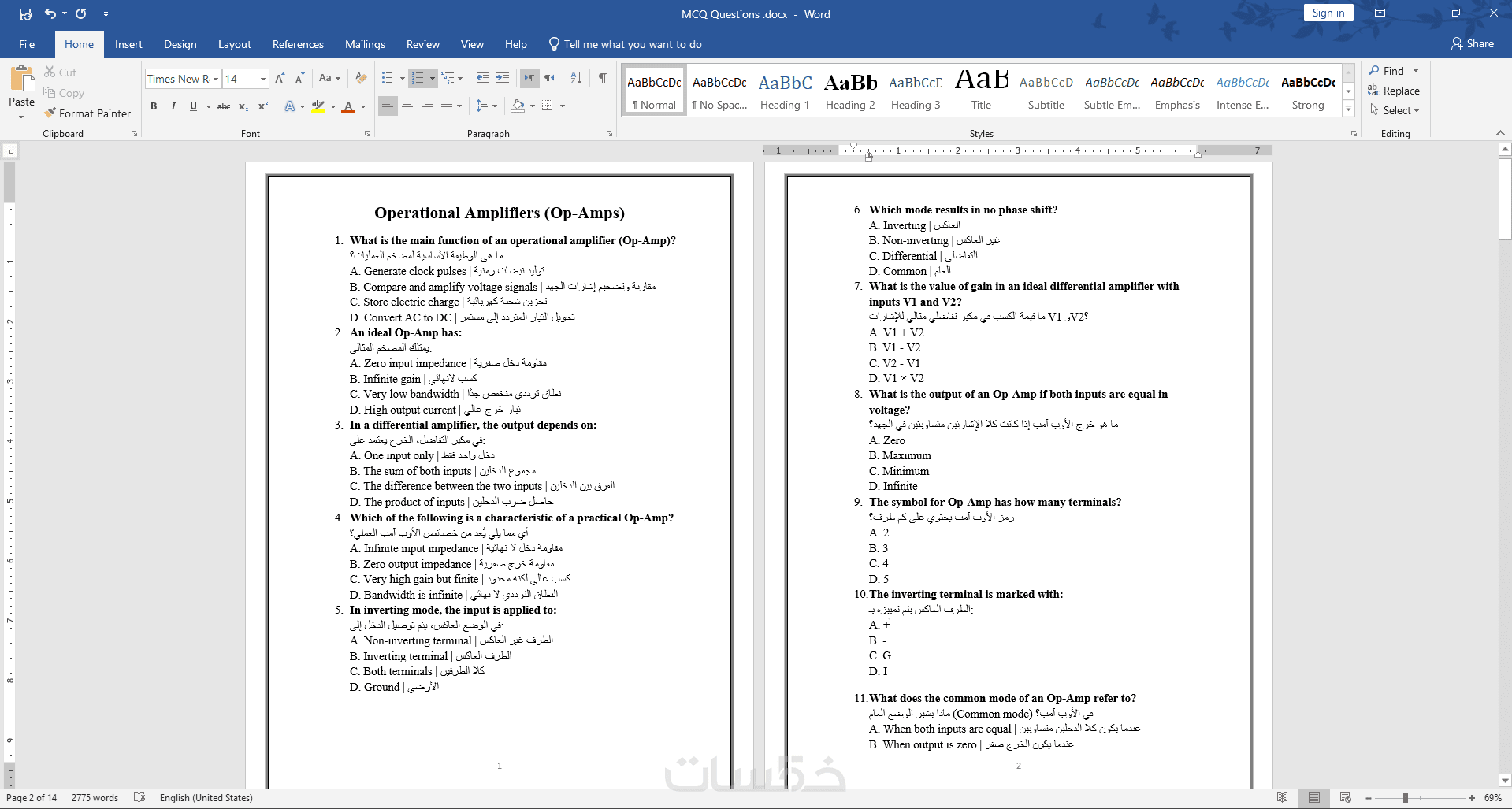Open the Review tab

tap(423, 44)
